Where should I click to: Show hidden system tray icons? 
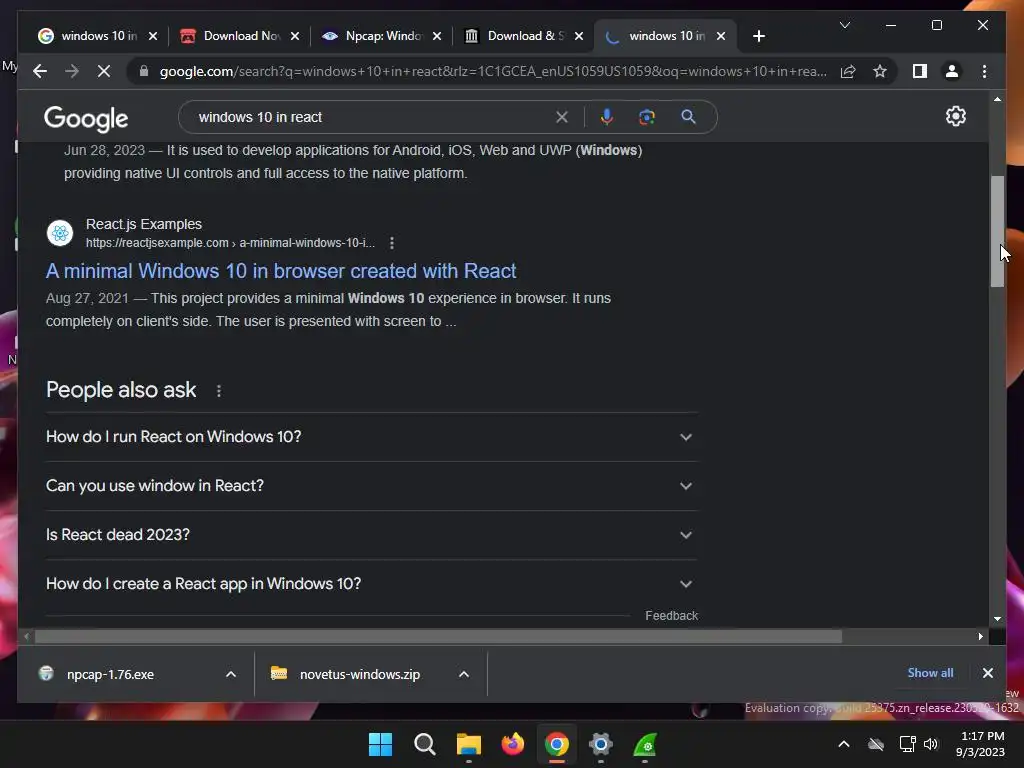point(844,744)
